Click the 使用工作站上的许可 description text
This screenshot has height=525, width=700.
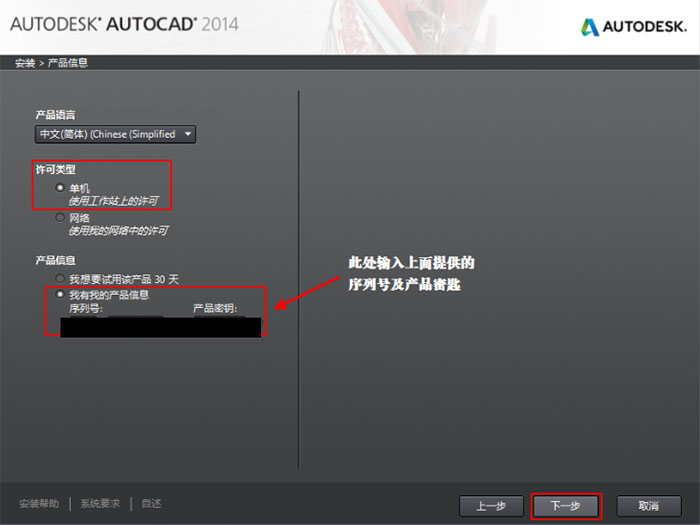click(x=113, y=201)
